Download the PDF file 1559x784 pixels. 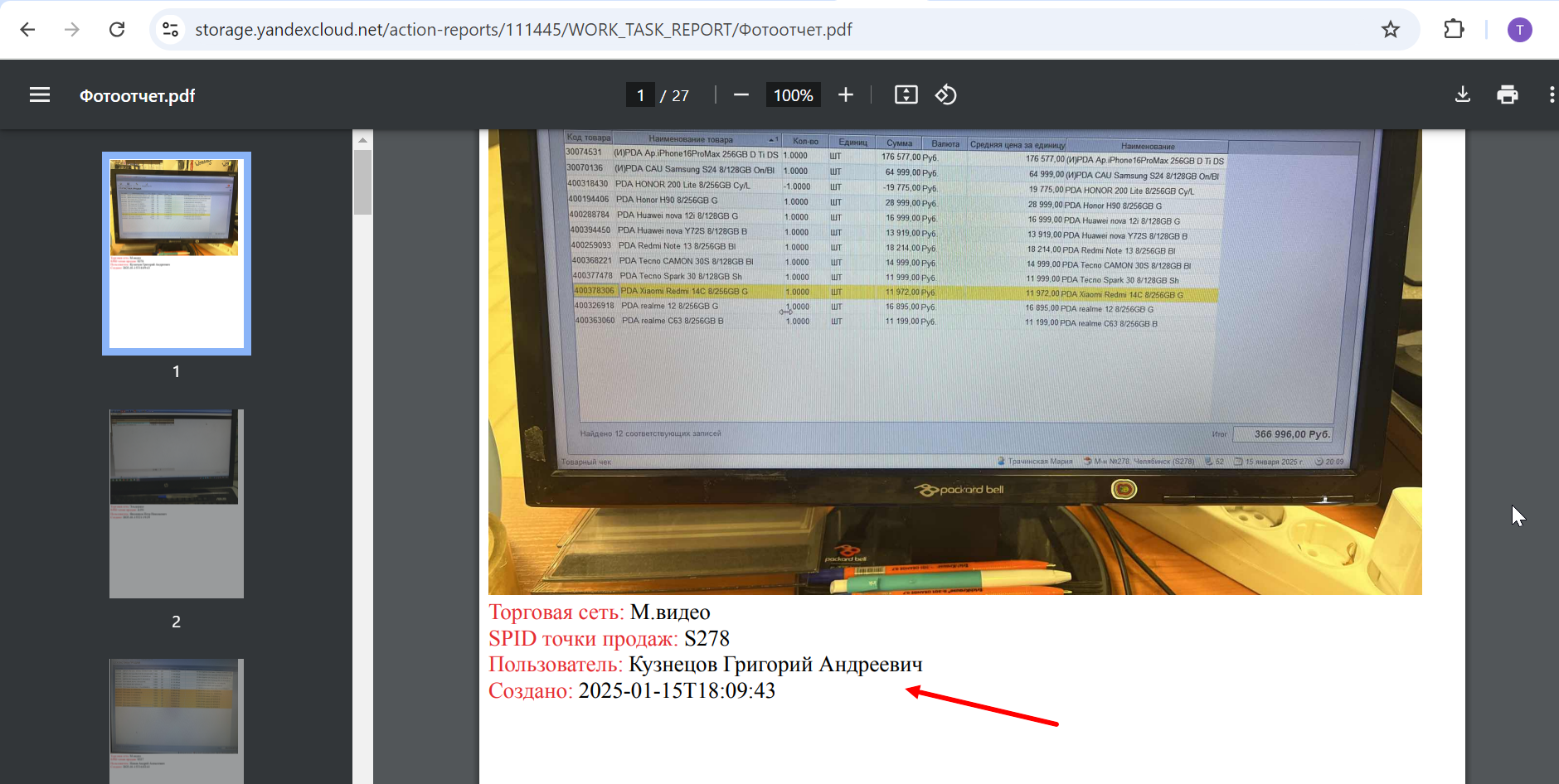point(1463,95)
